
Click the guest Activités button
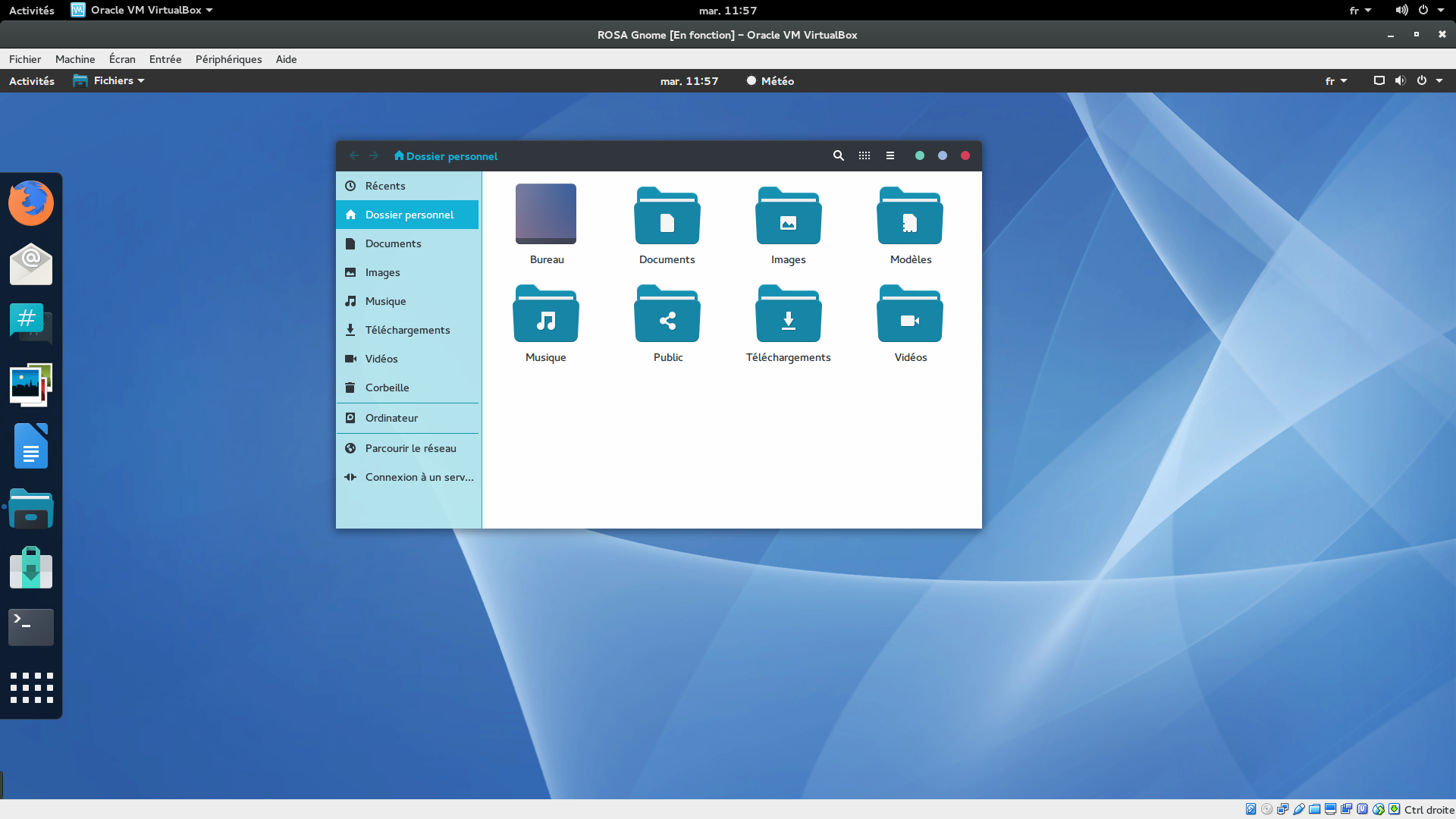[x=32, y=80]
